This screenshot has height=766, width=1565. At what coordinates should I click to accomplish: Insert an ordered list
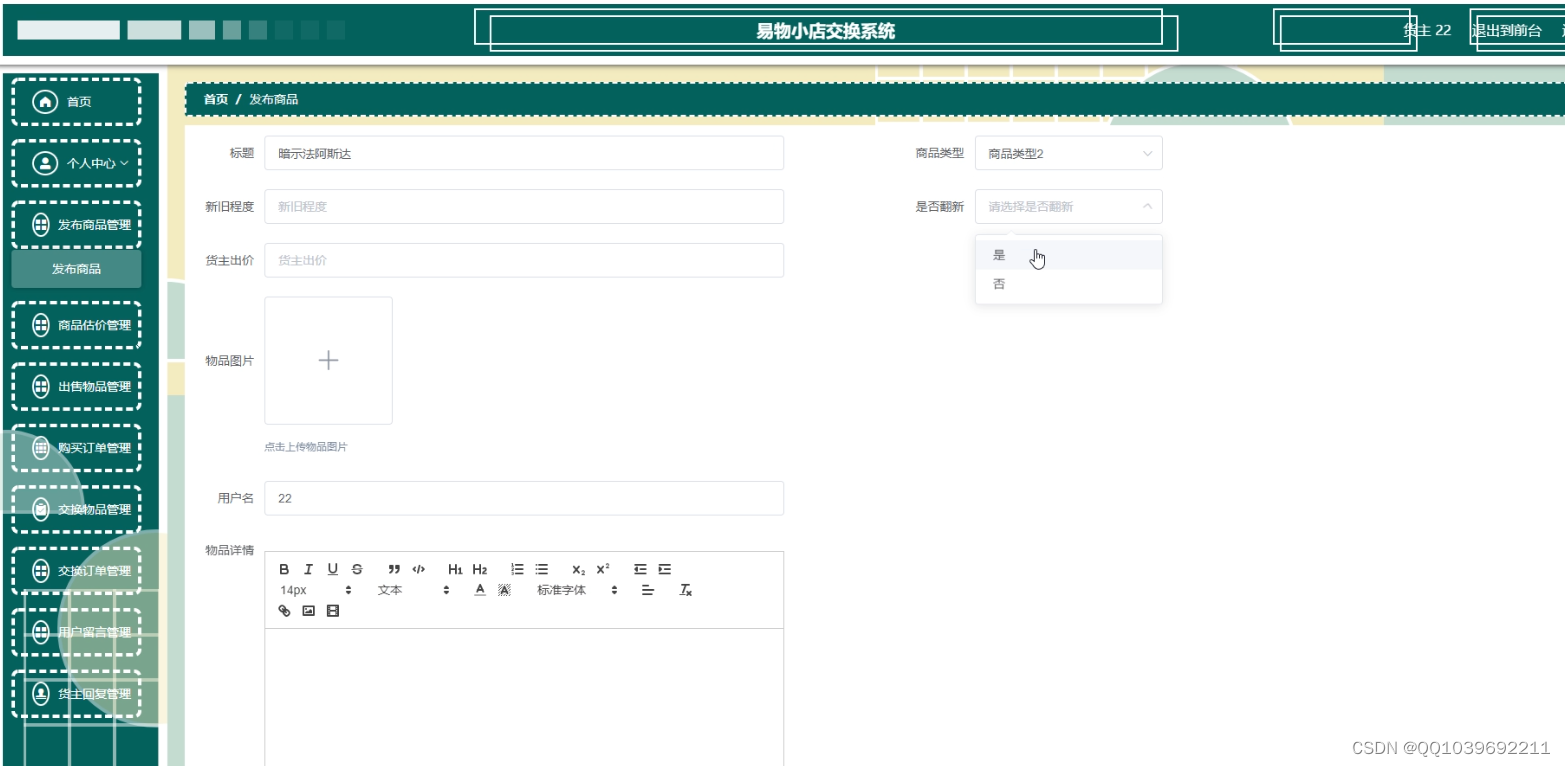[x=517, y=569]
